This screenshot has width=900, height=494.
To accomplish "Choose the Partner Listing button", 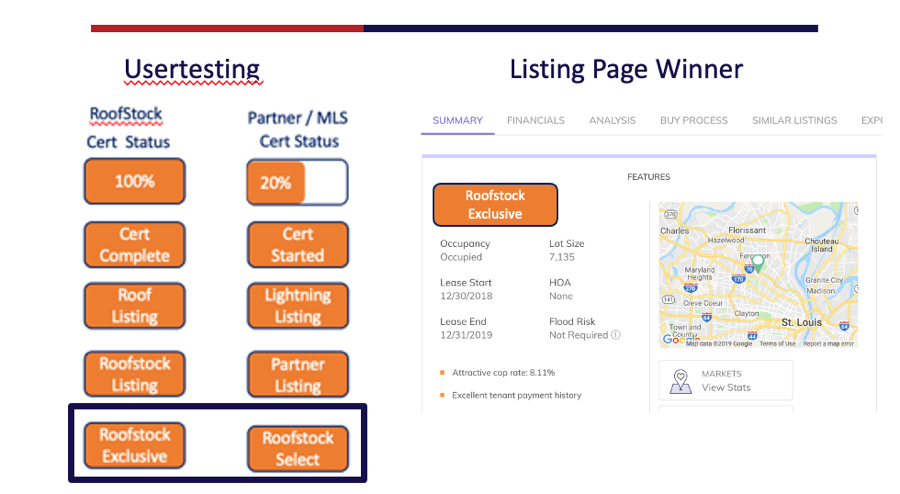I will [297, 375].
